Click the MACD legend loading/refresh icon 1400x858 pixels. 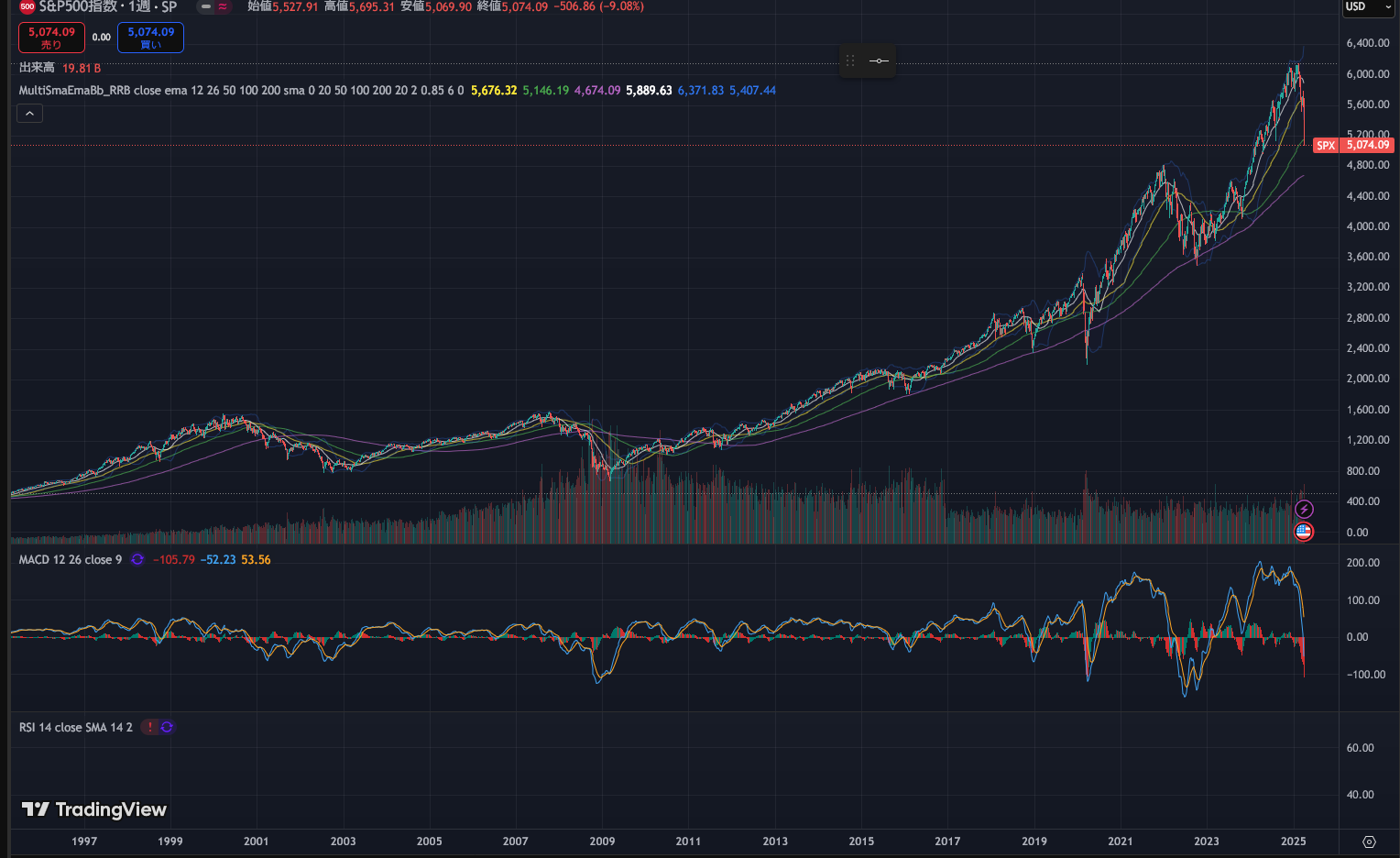tap(137, 560)
